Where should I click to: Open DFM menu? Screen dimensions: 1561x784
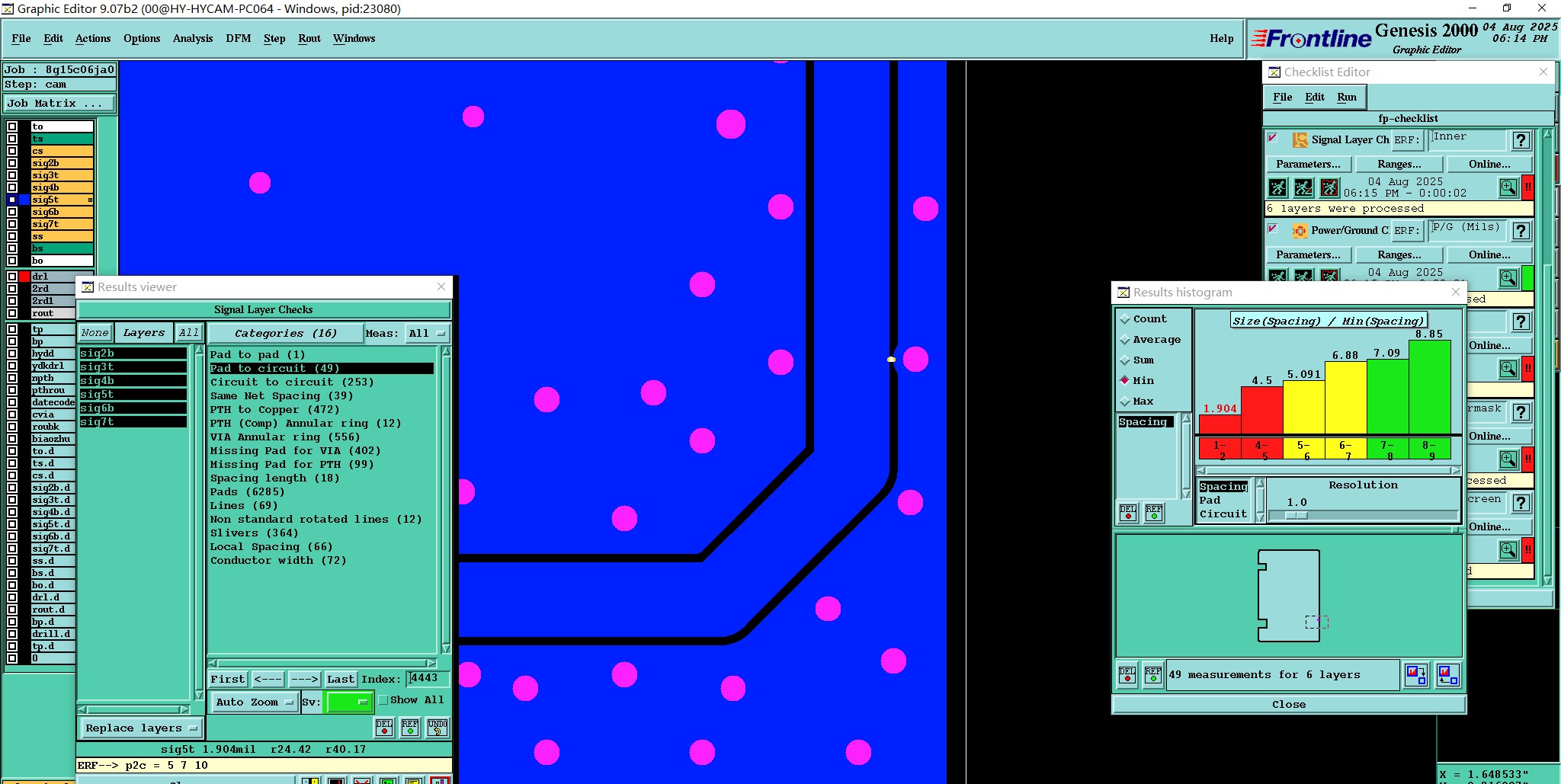[239, 38]
